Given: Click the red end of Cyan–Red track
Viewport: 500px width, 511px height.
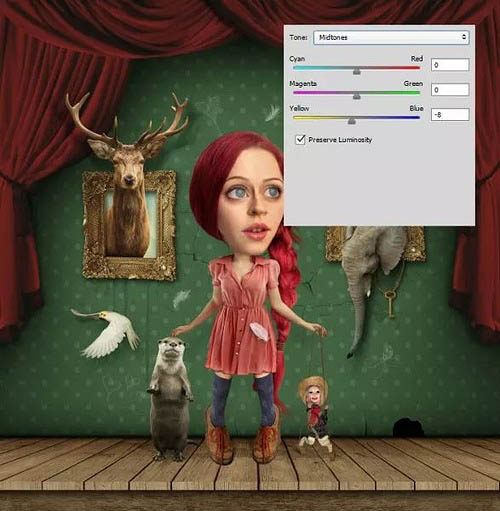Looking at the screenshot, I should (x=417, y=68).
